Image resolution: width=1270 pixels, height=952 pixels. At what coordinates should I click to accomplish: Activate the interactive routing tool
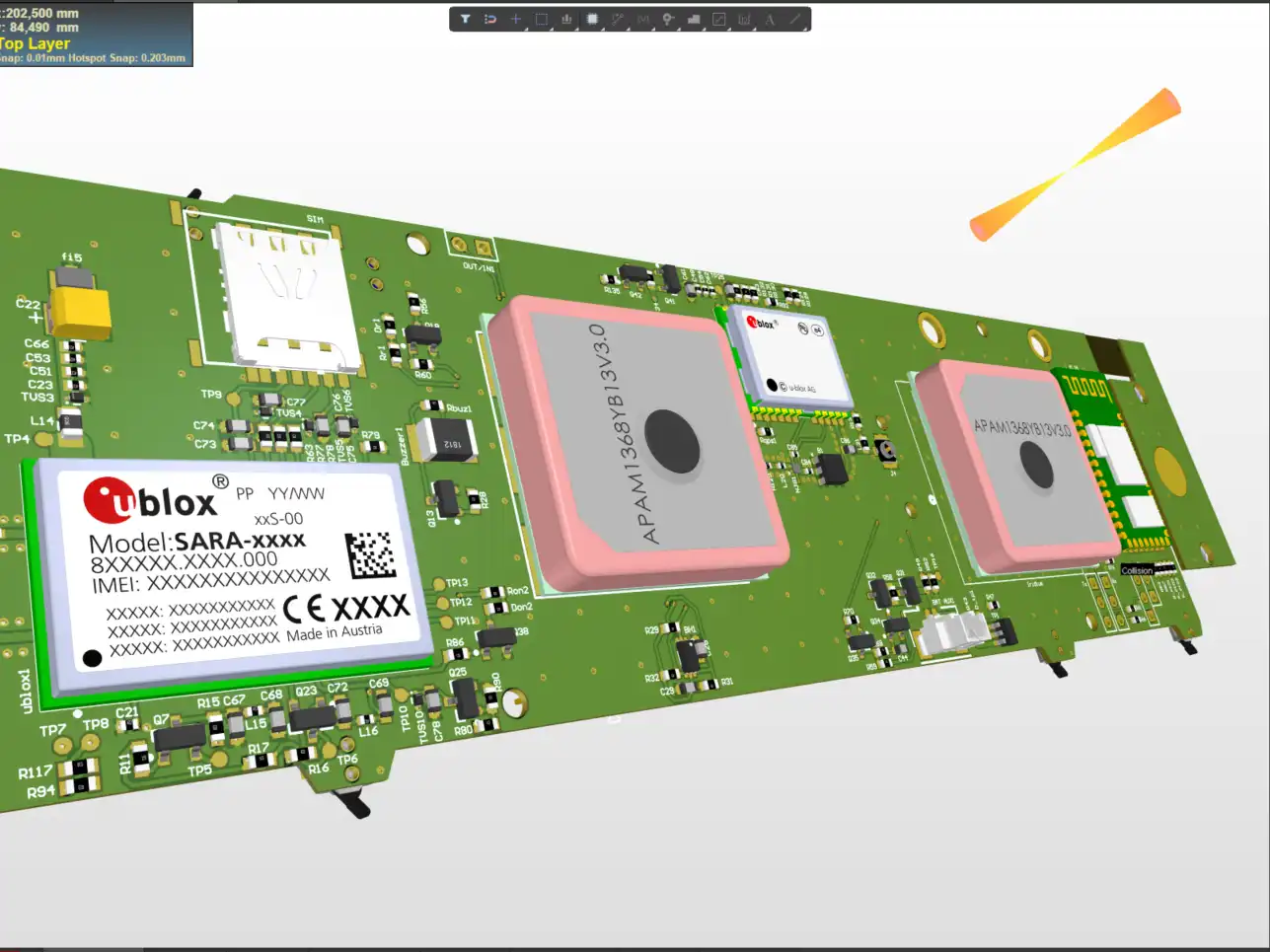(618, 19)
